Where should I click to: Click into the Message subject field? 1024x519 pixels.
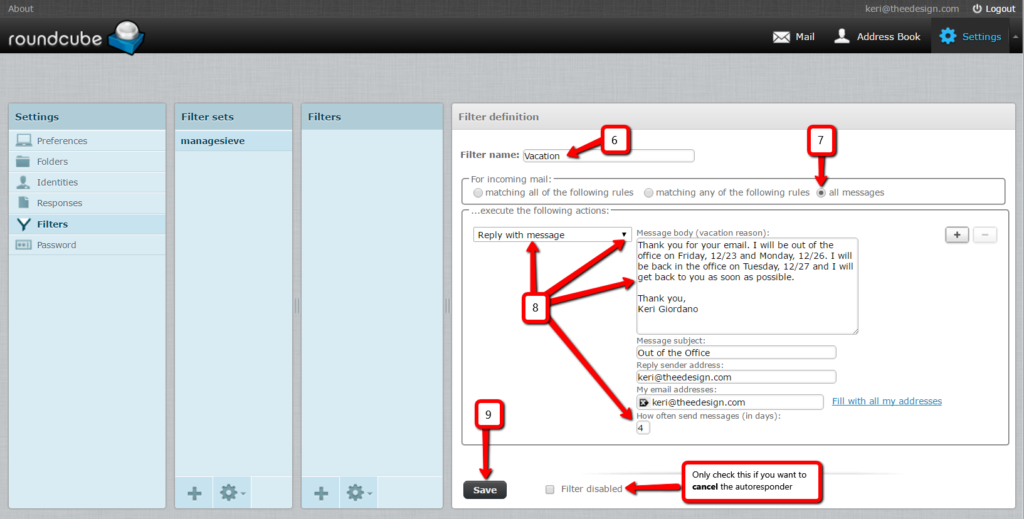point(735,352)
